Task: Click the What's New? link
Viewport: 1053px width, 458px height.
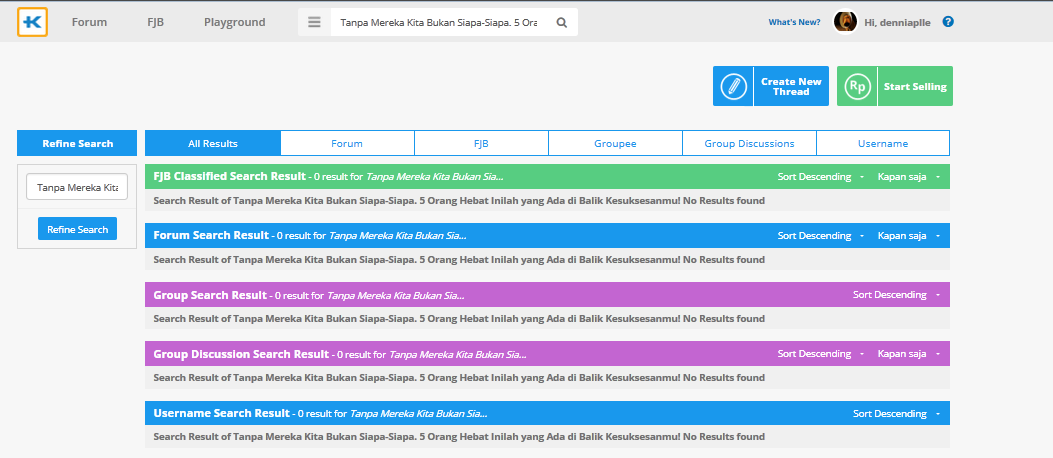Action: (794, 22)
